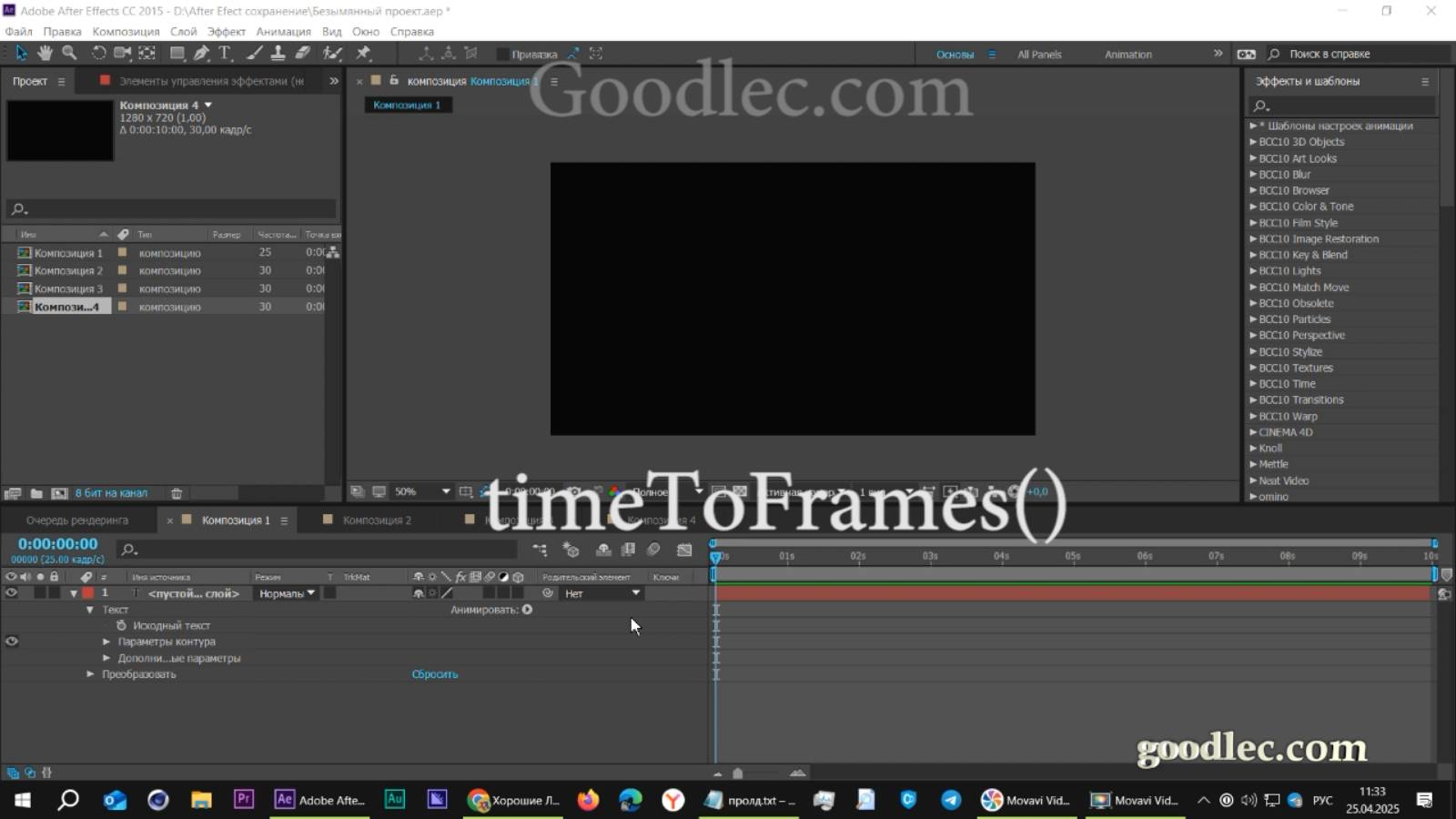Select the Hand tool in the toolbar
Image resolution: width=1456 pixels, height=819 pixels.
(x=45, y=53)
